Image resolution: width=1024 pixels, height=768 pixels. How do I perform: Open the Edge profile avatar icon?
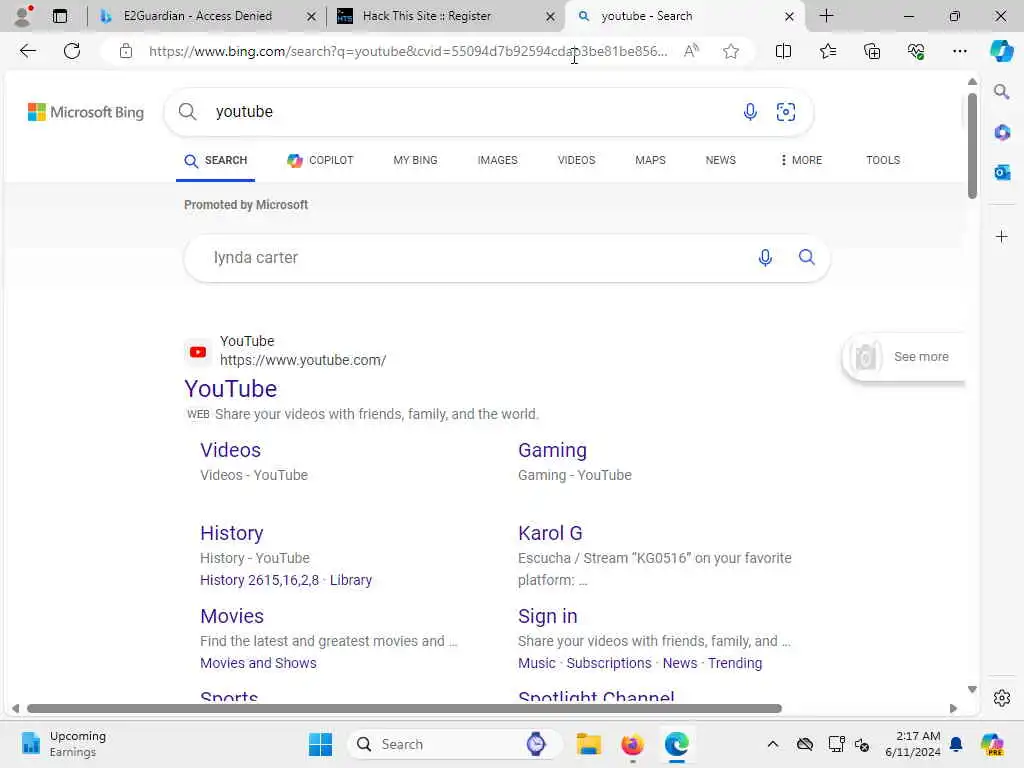[23, 16]
